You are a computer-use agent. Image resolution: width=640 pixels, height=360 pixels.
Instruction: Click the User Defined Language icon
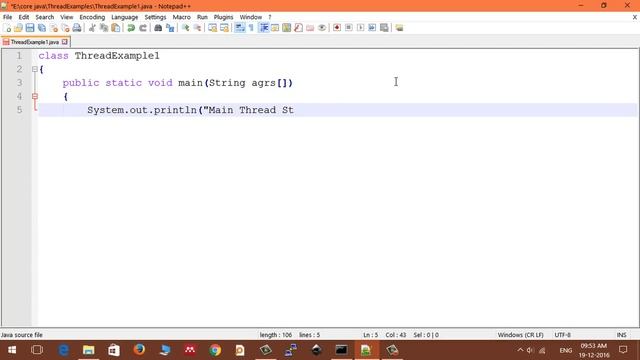275,28
